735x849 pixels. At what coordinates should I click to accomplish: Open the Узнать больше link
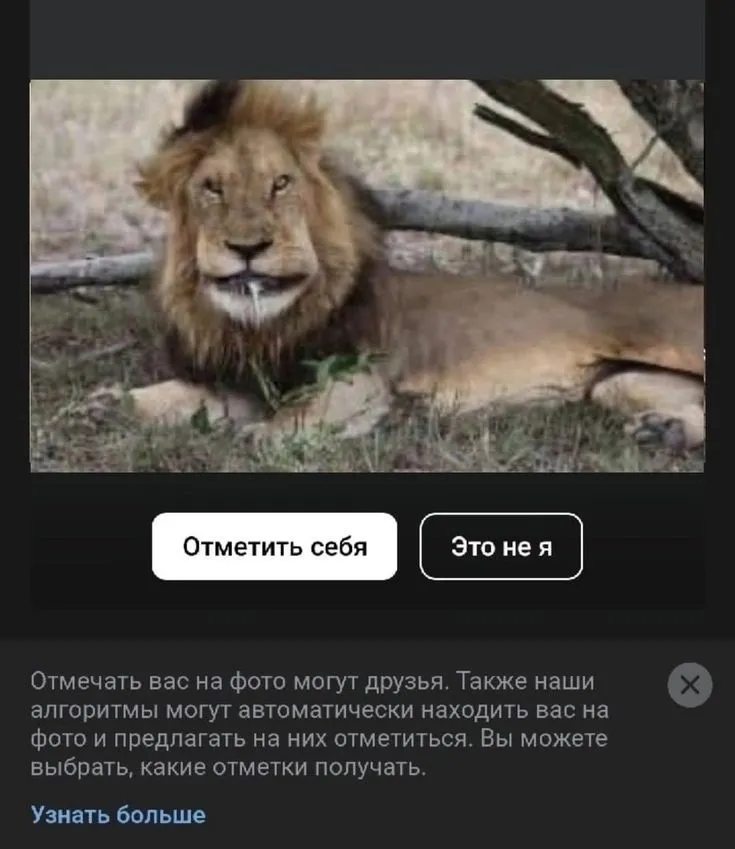pyautogui.click(x=118, y=814)
